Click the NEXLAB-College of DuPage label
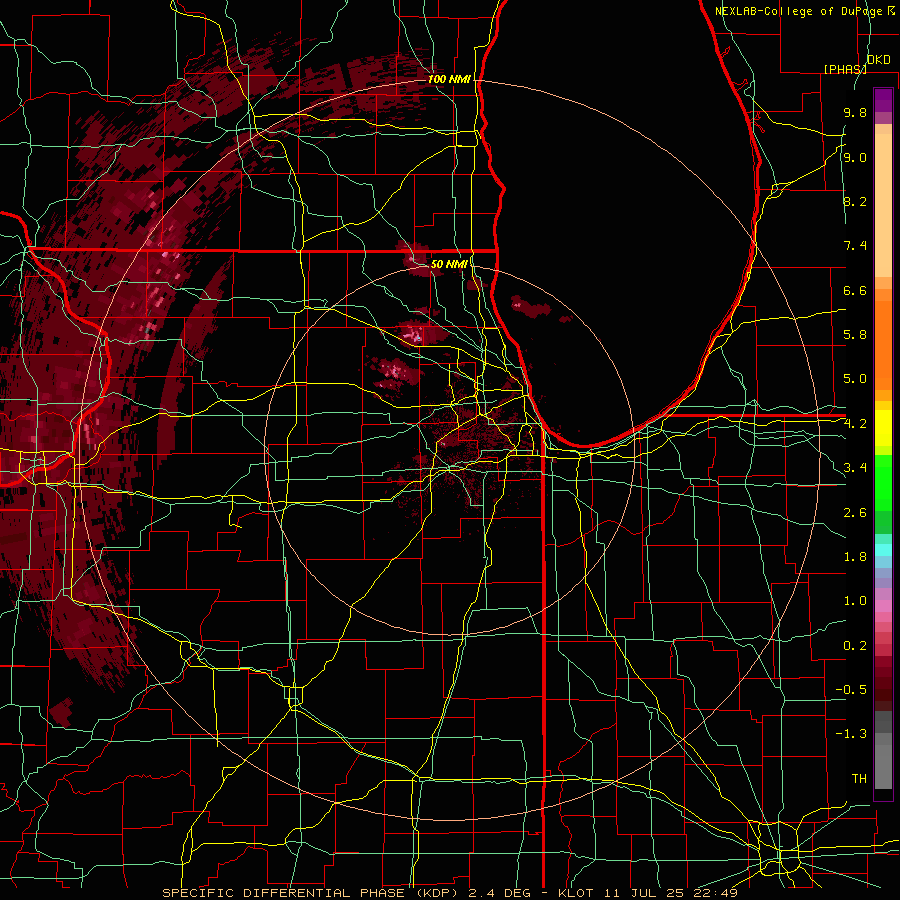The width and height of the screenshot is (900, 900). [800, 11]
